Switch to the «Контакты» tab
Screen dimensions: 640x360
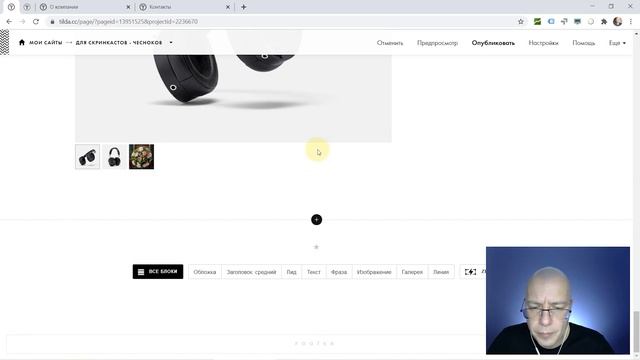point(184,7)
